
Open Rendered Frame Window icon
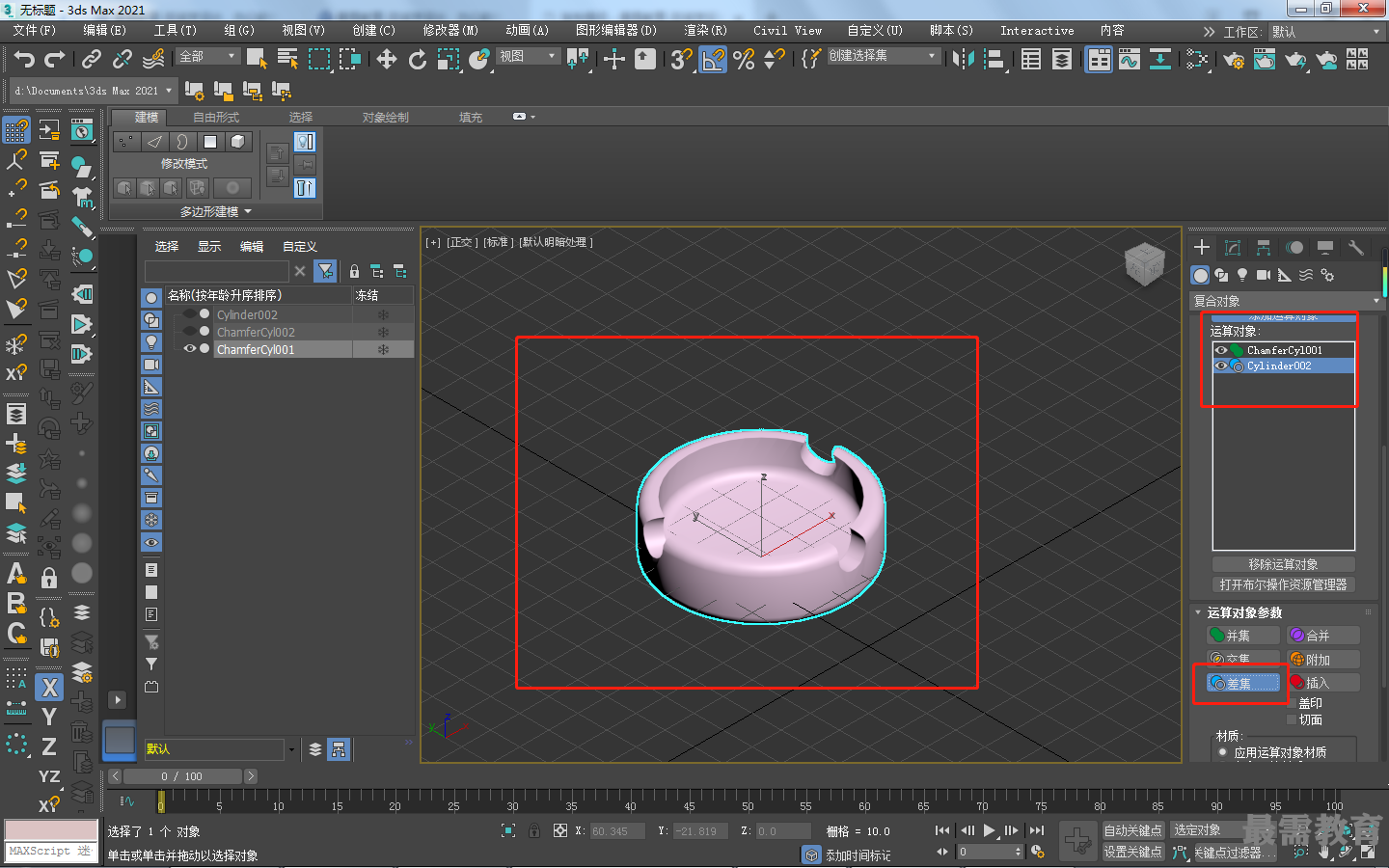coord(1265,60)
